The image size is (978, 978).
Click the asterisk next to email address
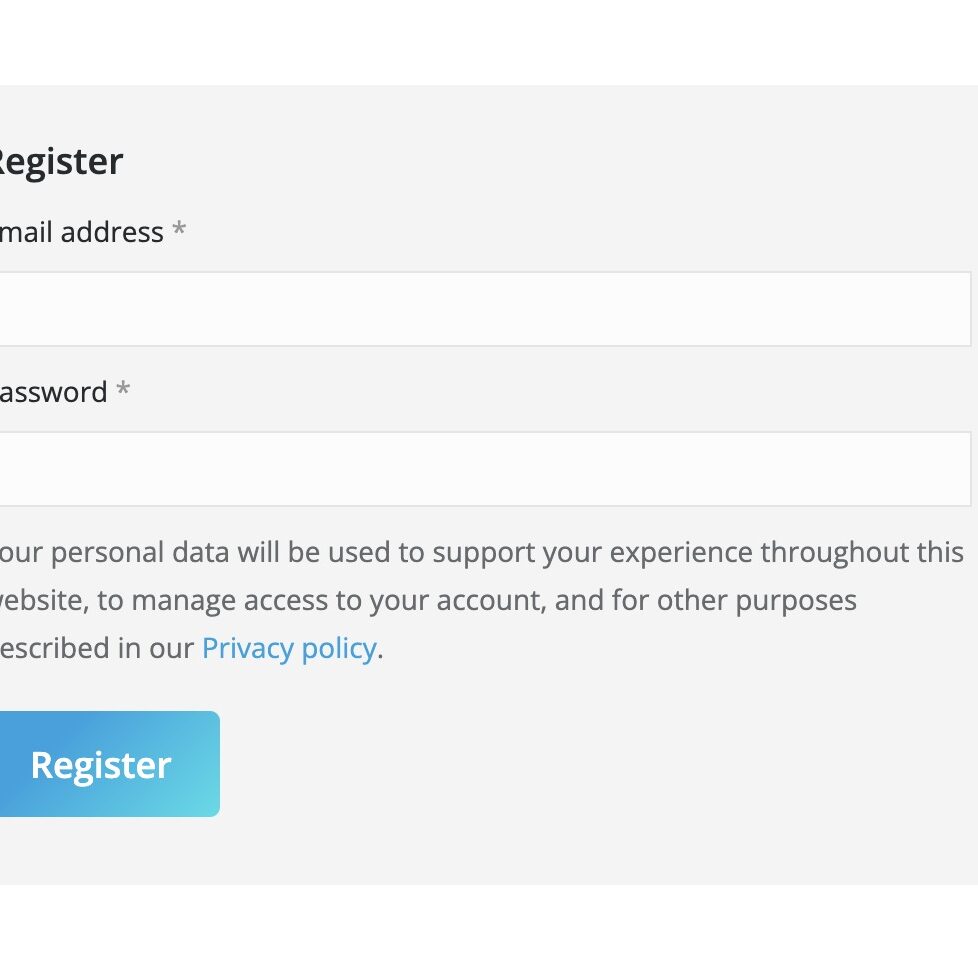point(179,230)
